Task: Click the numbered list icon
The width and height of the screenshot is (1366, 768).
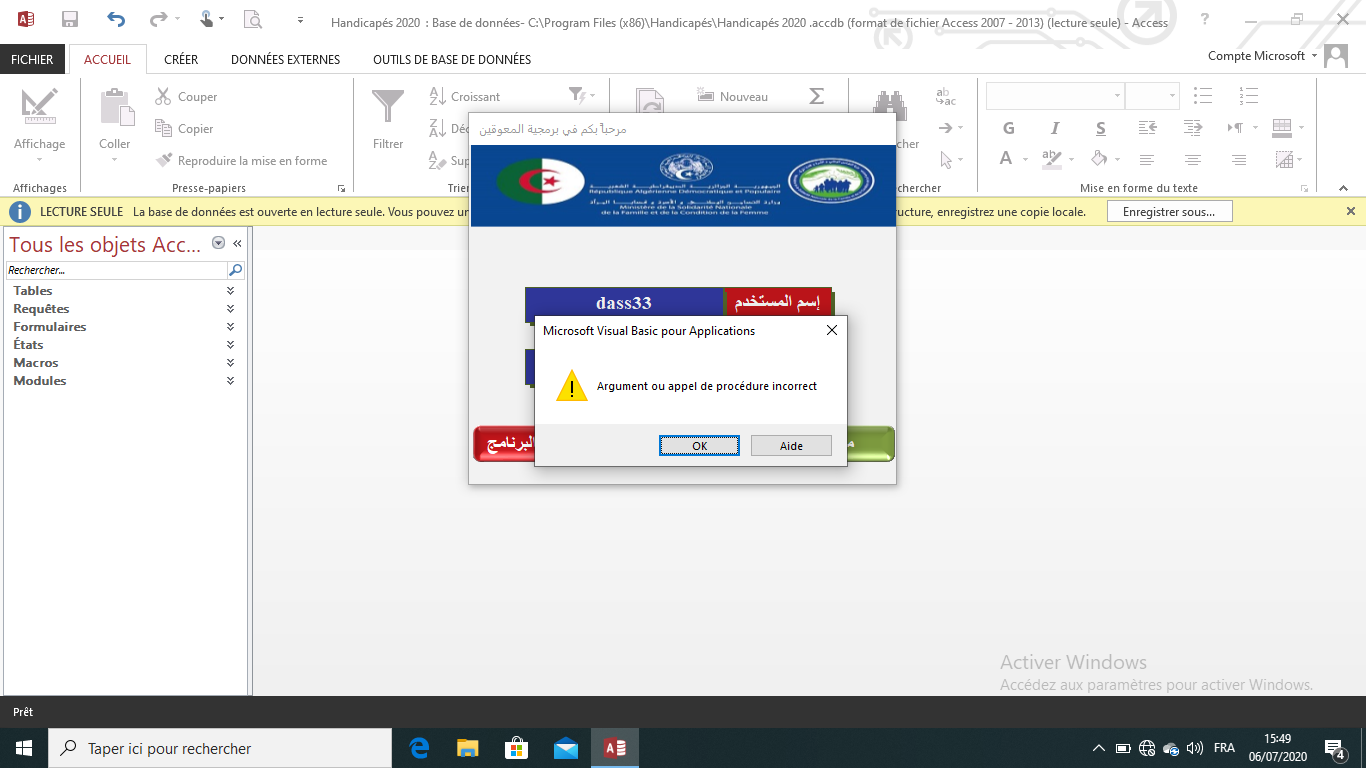Action: 1248,96
